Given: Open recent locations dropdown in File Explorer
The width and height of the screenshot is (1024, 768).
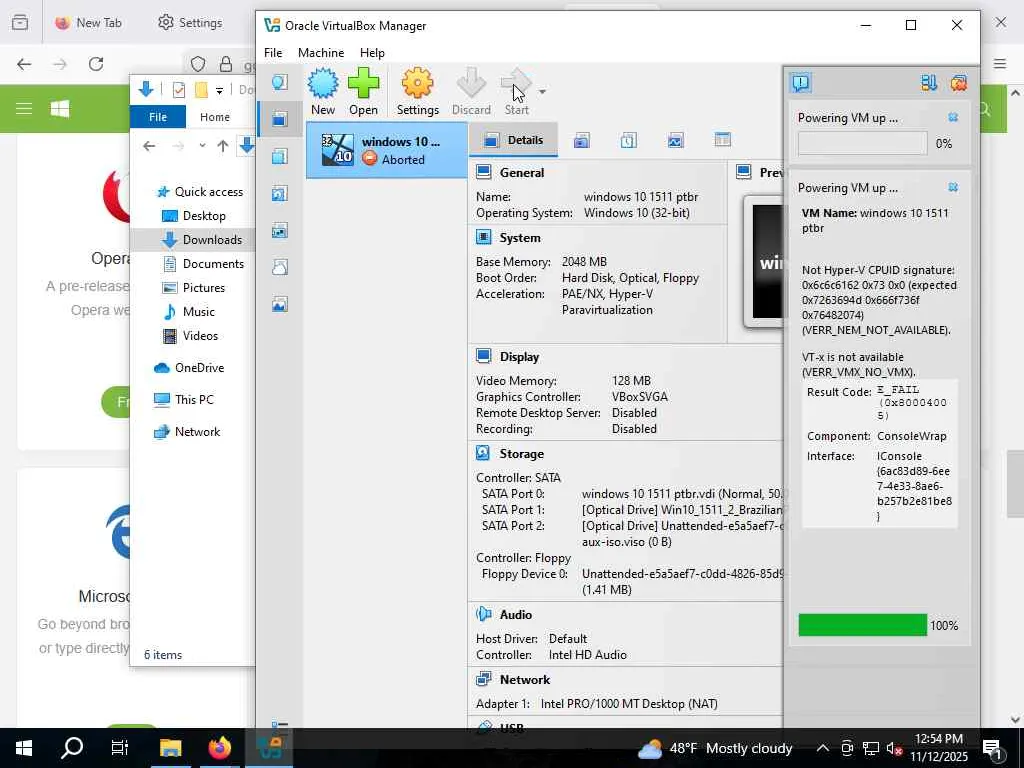Looking at the screenshot, I should click(x=202, y=146).
